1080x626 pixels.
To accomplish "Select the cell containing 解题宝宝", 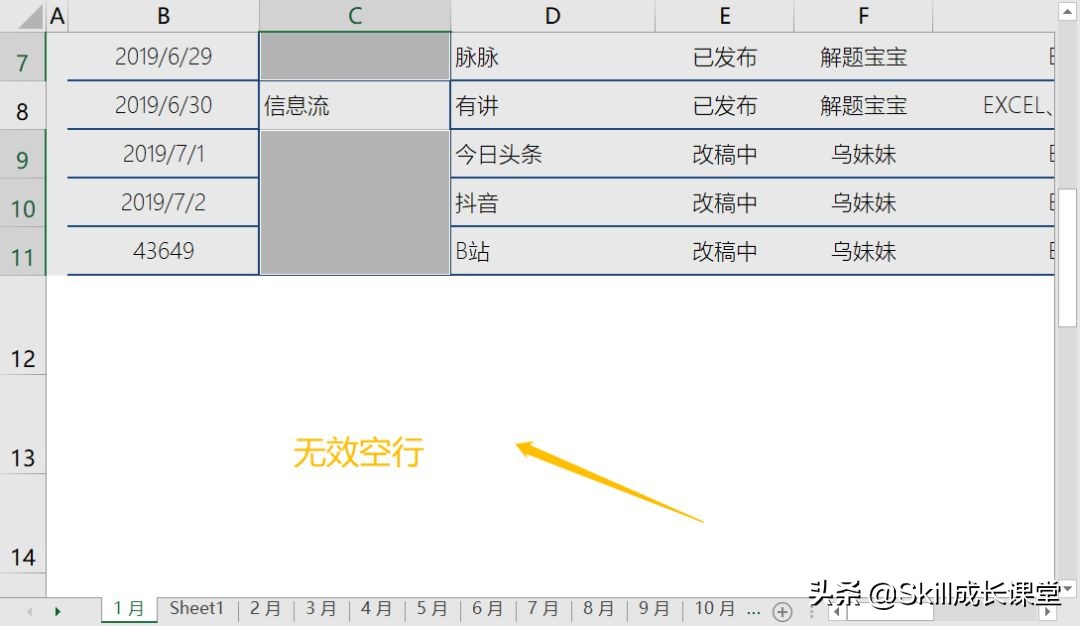I will (862, 57).
